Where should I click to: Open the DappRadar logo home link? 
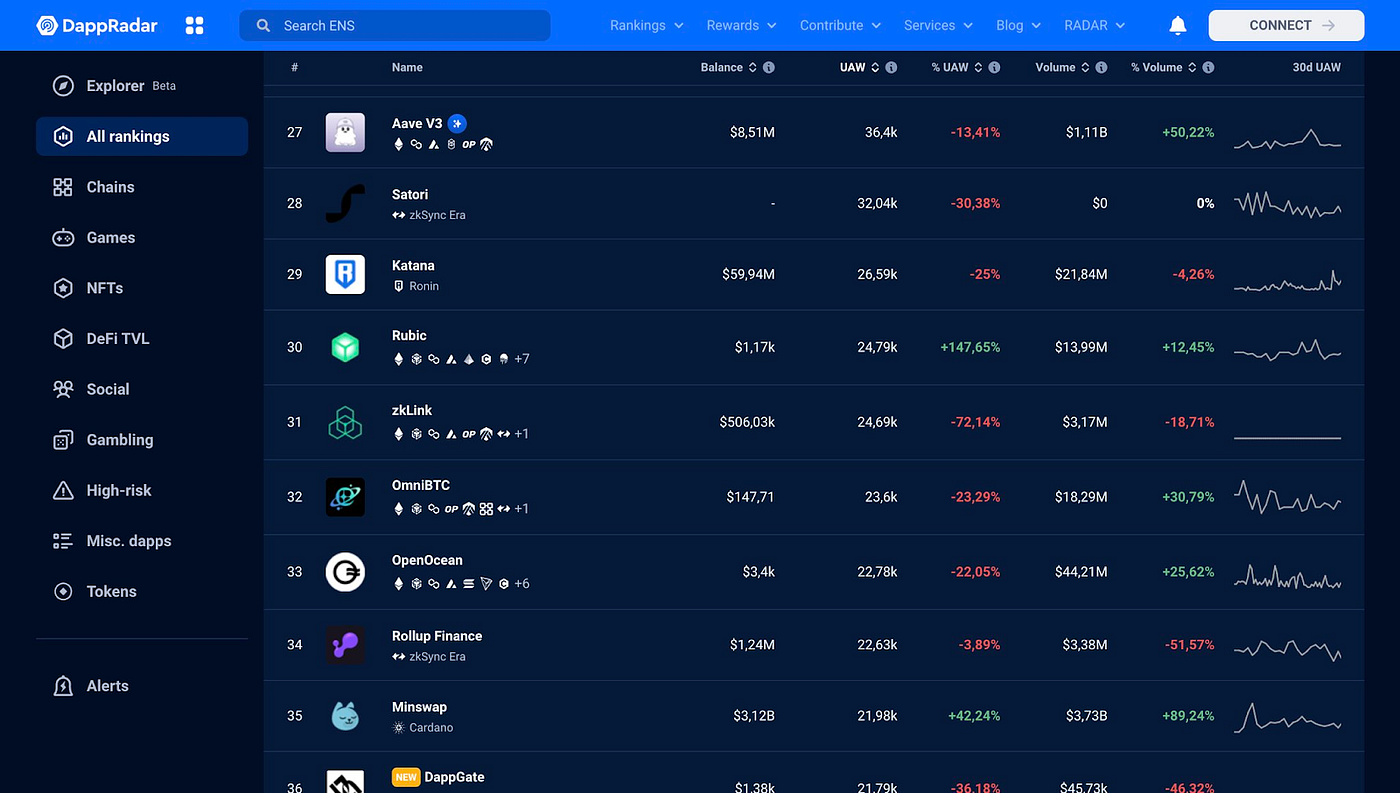point(97,25)
